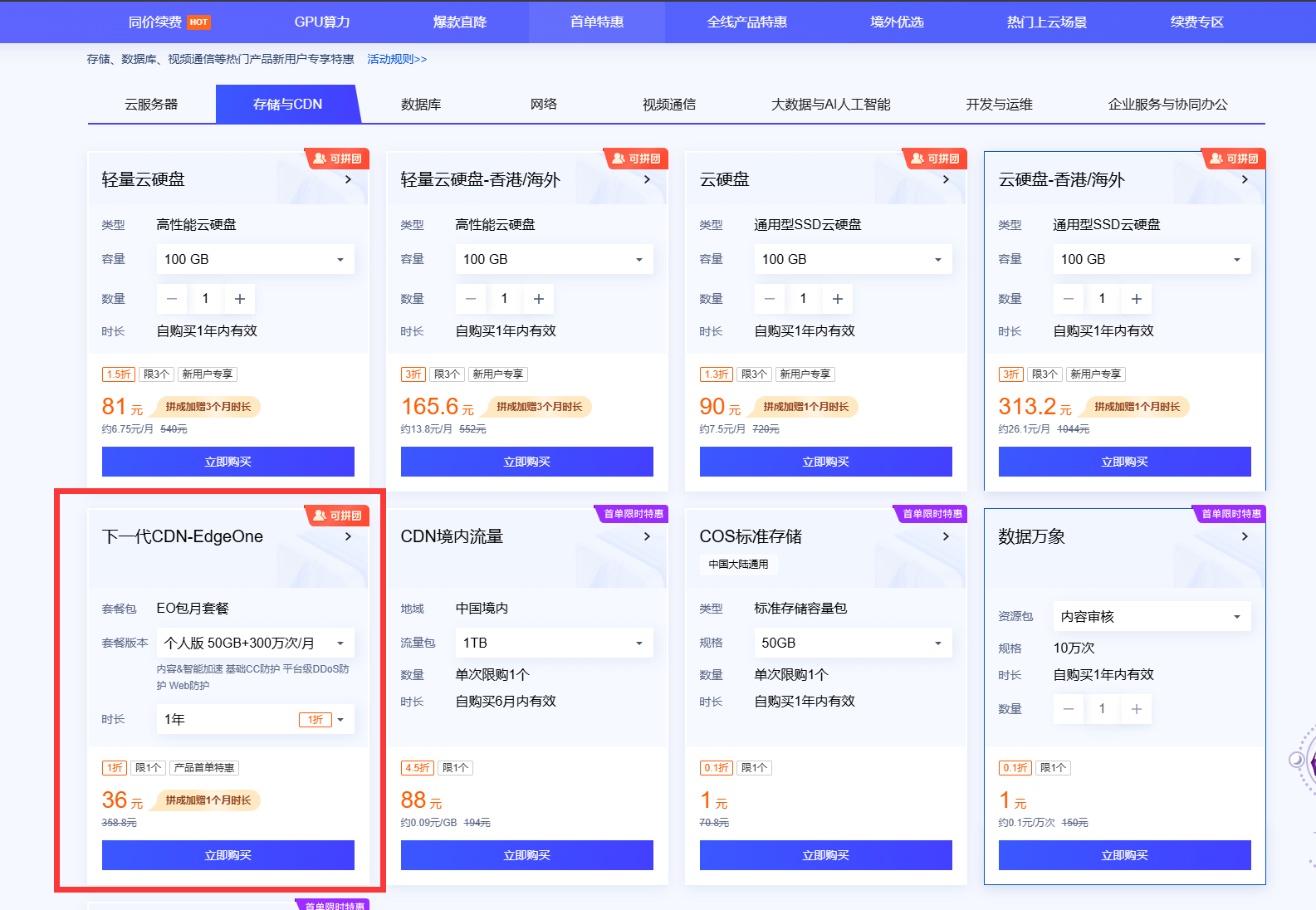
Task: Open 套餐版本 dropdown showing 个人版 50GB+300万次/月
Action: point(256,643)
